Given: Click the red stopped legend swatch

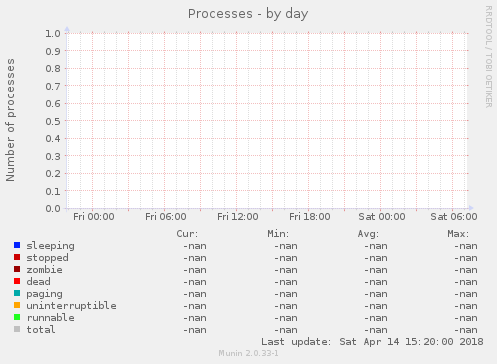Looking at the screenshot, I should point(17,257).
